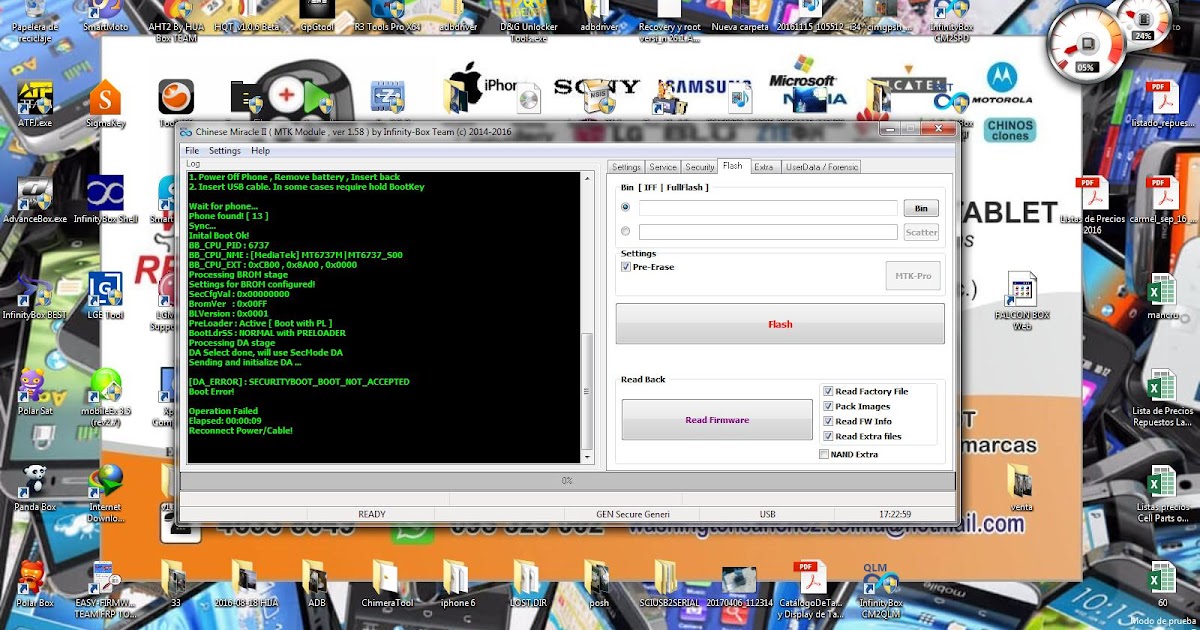
Task: Enable the NAND Extra checkbox
Action: tap(824, 454)
